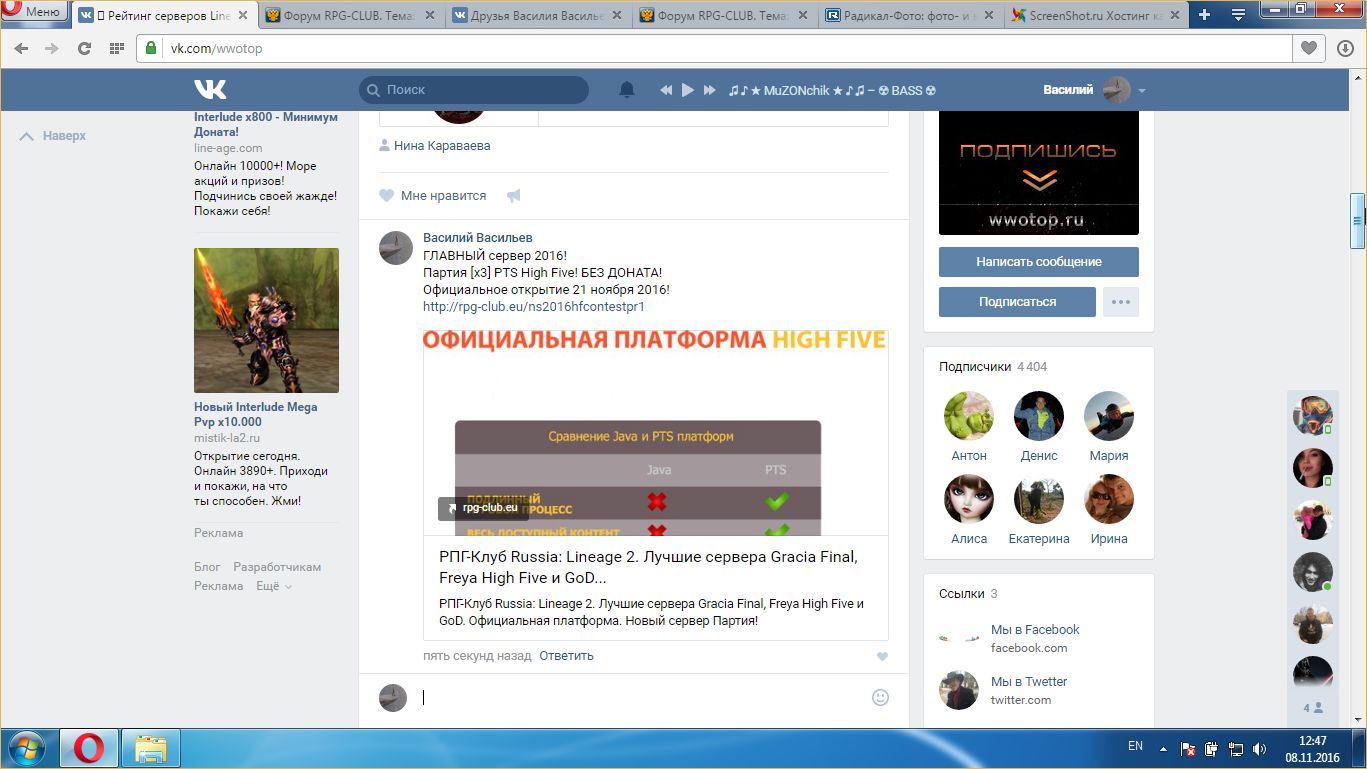
Task: Click the share megaphone icon
Action: point(514,196)
